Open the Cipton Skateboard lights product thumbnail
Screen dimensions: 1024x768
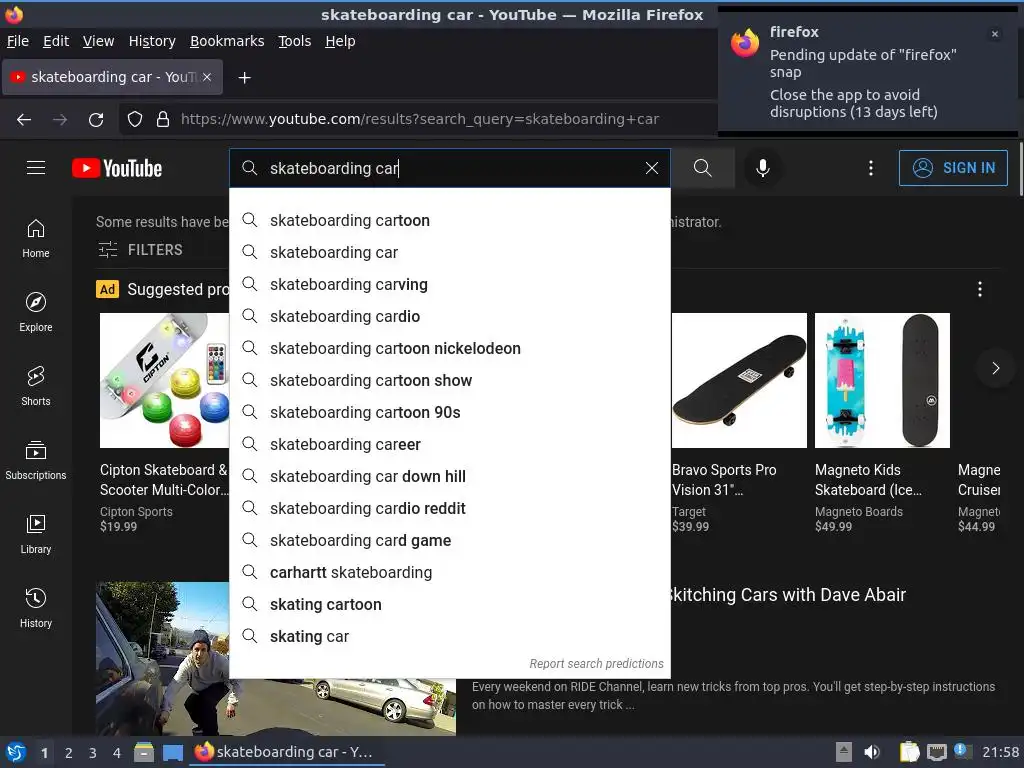click(165, 380)
